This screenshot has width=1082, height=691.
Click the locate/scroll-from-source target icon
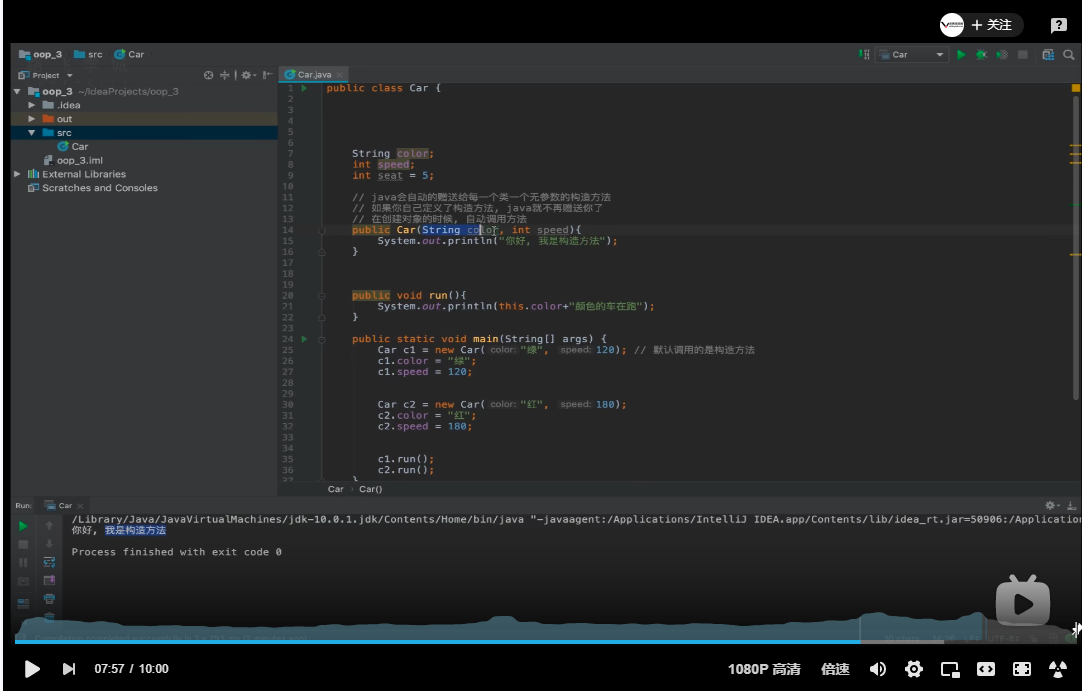coord(208,75)
